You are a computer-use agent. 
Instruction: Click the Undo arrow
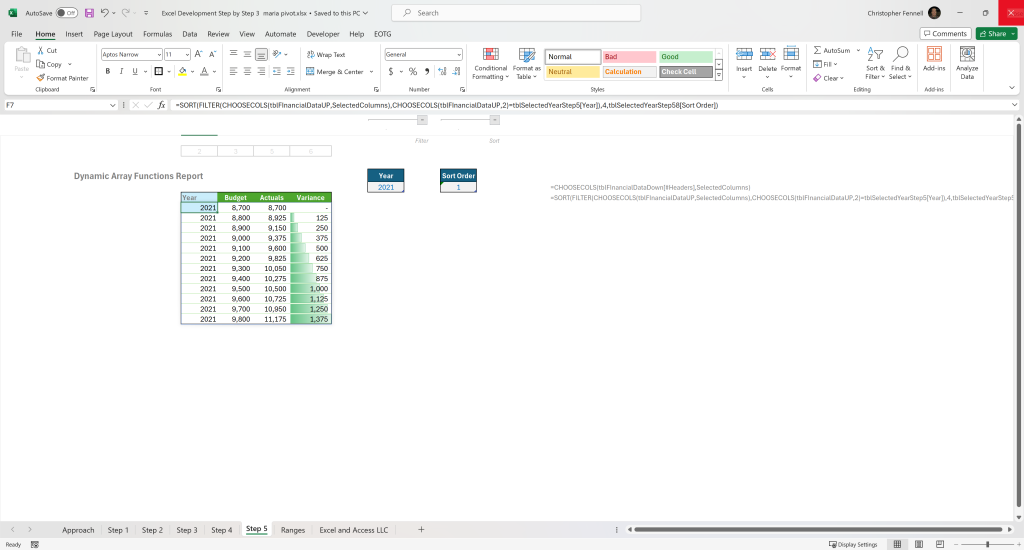[104, 13]
